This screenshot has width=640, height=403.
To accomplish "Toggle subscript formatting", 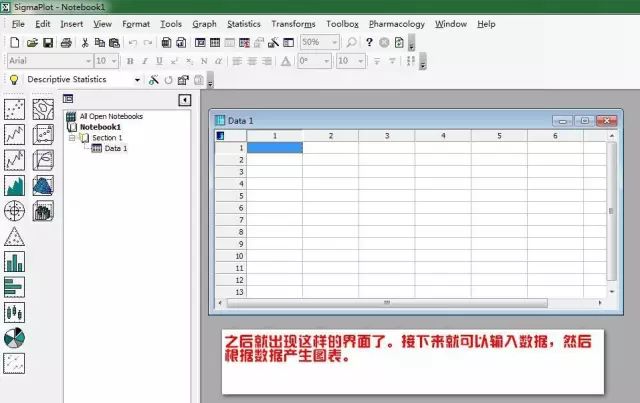I will [x=189, y=61].
